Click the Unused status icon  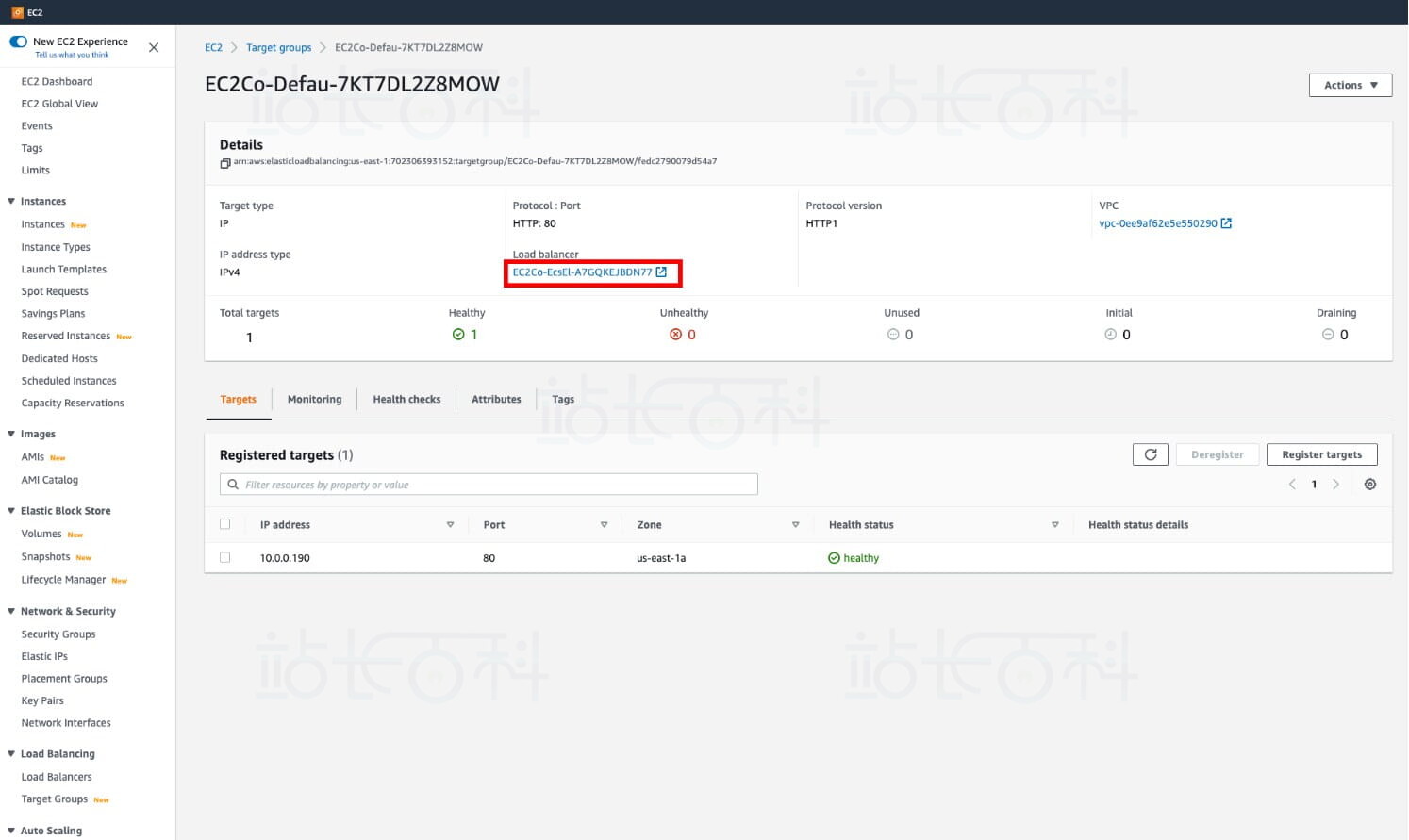pyautogui.click(x=893, y=335)
